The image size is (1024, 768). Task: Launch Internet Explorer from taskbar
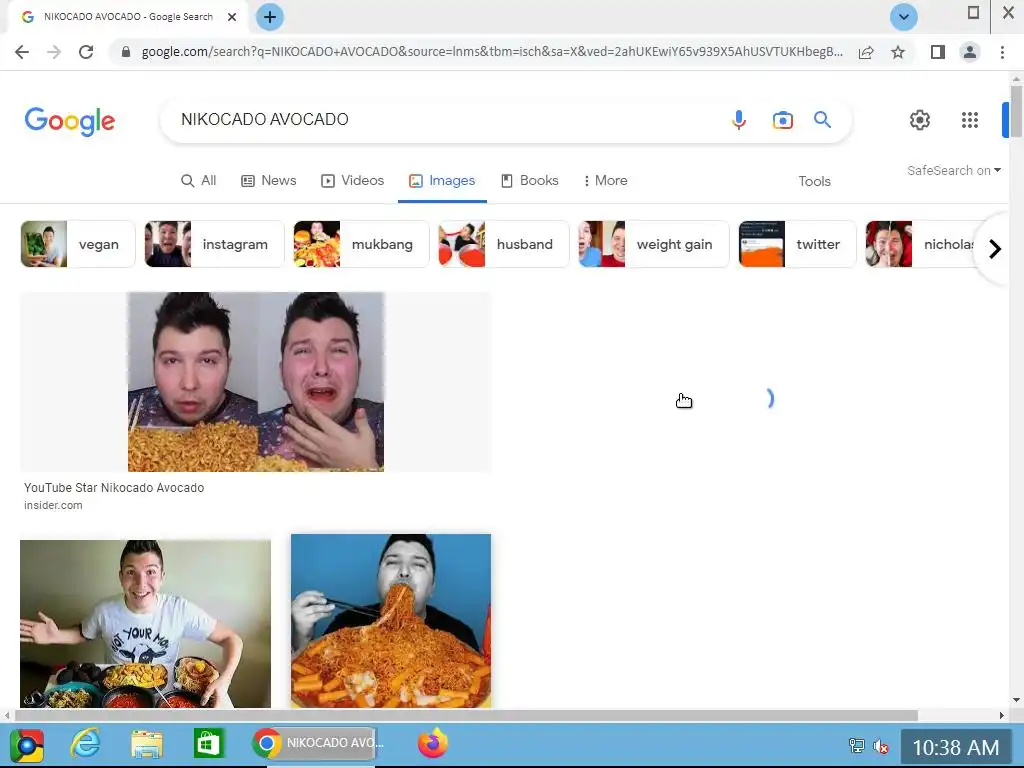click(86, 743)
